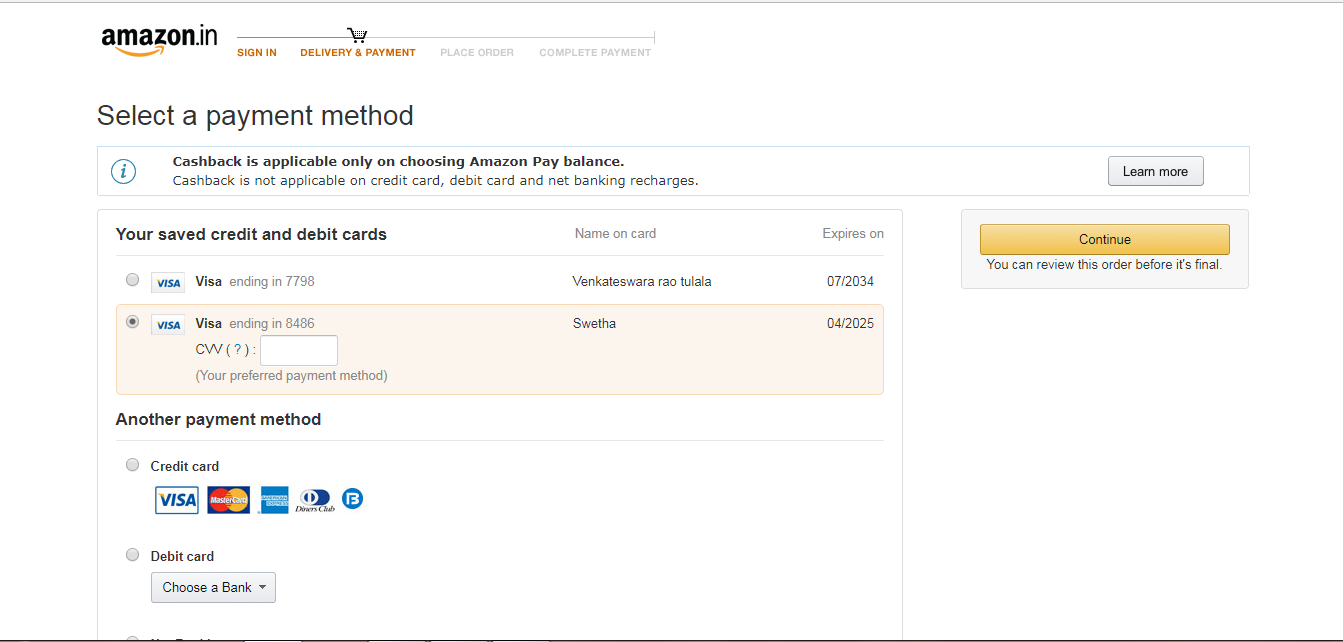Click the round blue B card logo
The image size is (1343, 642).
[x=352, y=498]
